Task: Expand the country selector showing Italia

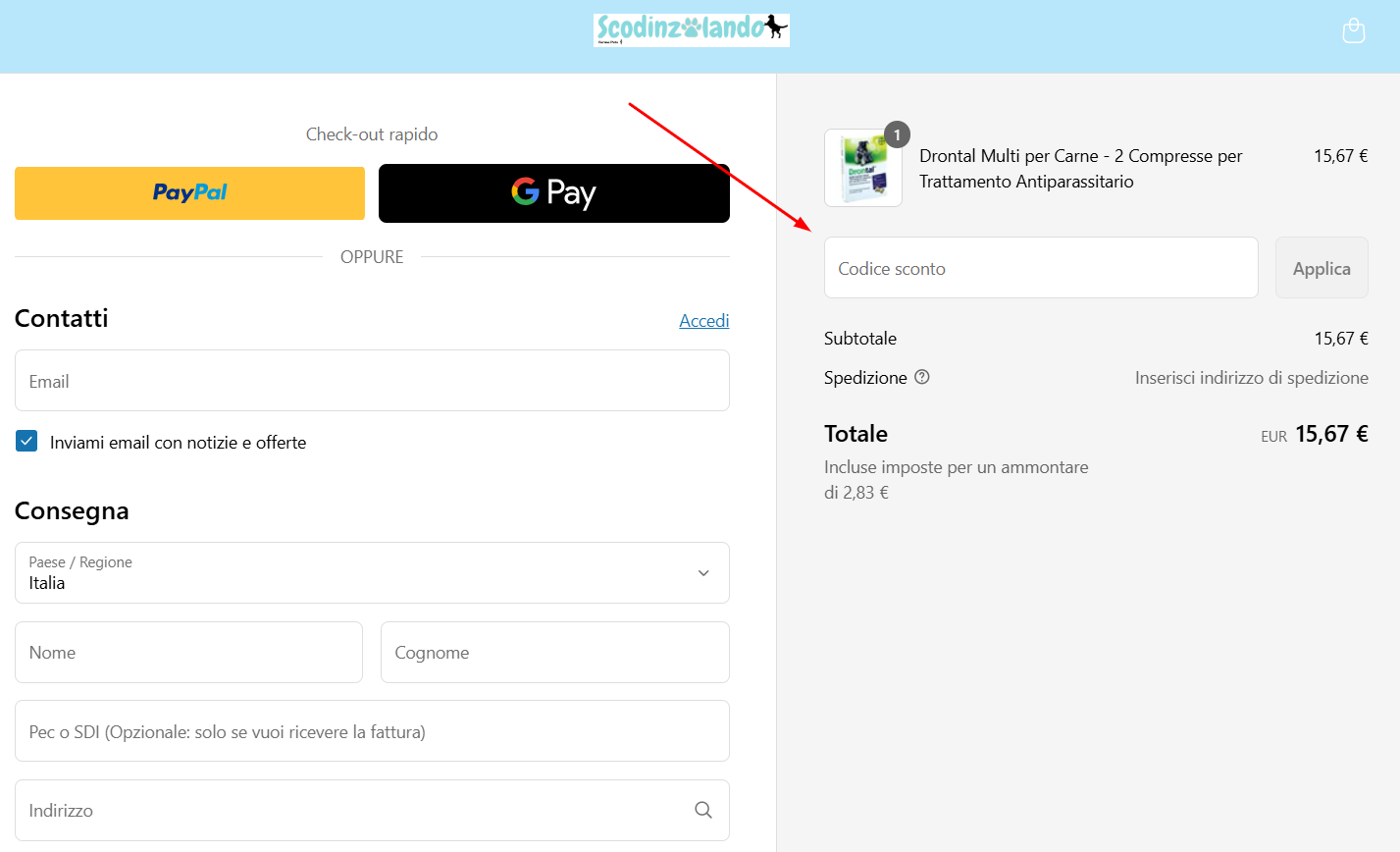Action: [x=372, y=573]
